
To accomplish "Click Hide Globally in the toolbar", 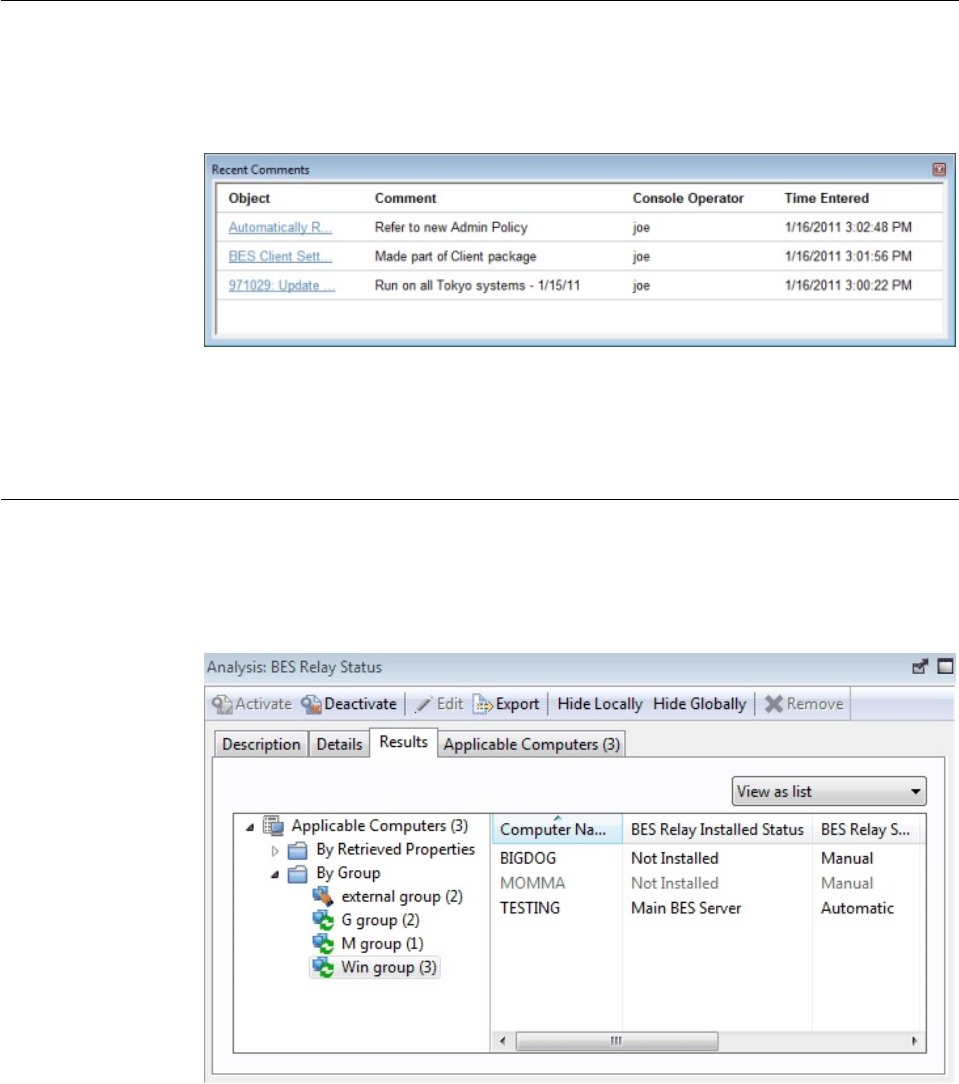I will [x=699, y=704].
